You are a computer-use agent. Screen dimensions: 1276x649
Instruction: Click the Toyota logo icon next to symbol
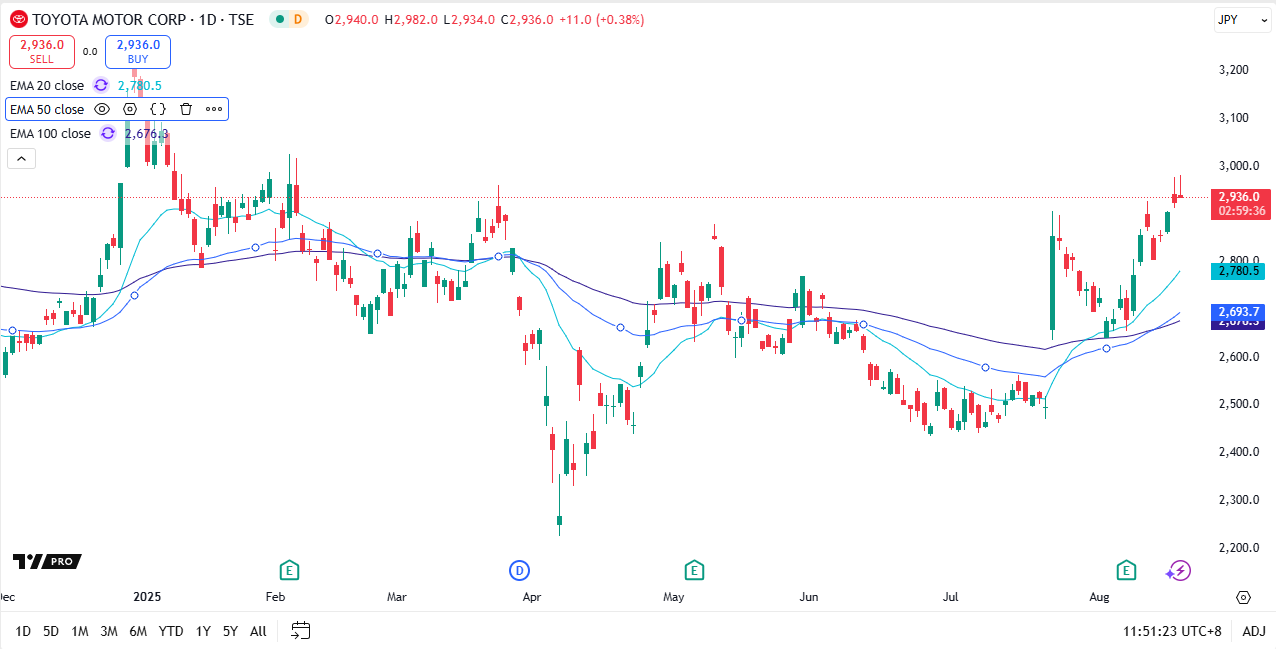click(19, 19)
